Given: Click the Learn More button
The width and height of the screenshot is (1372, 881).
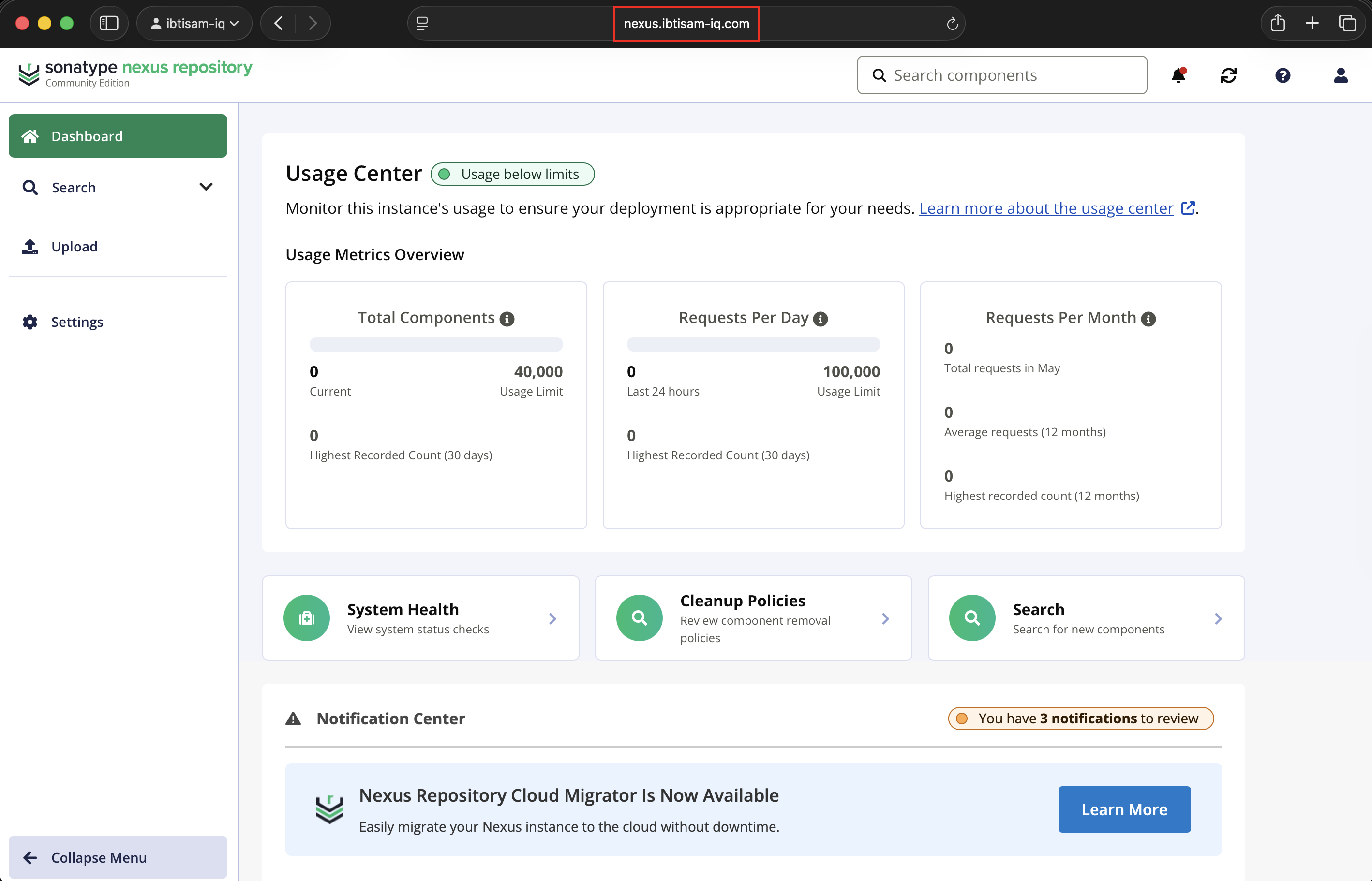Looking at the screenshot, I should pyautogui.click(x=1124, y=809).
